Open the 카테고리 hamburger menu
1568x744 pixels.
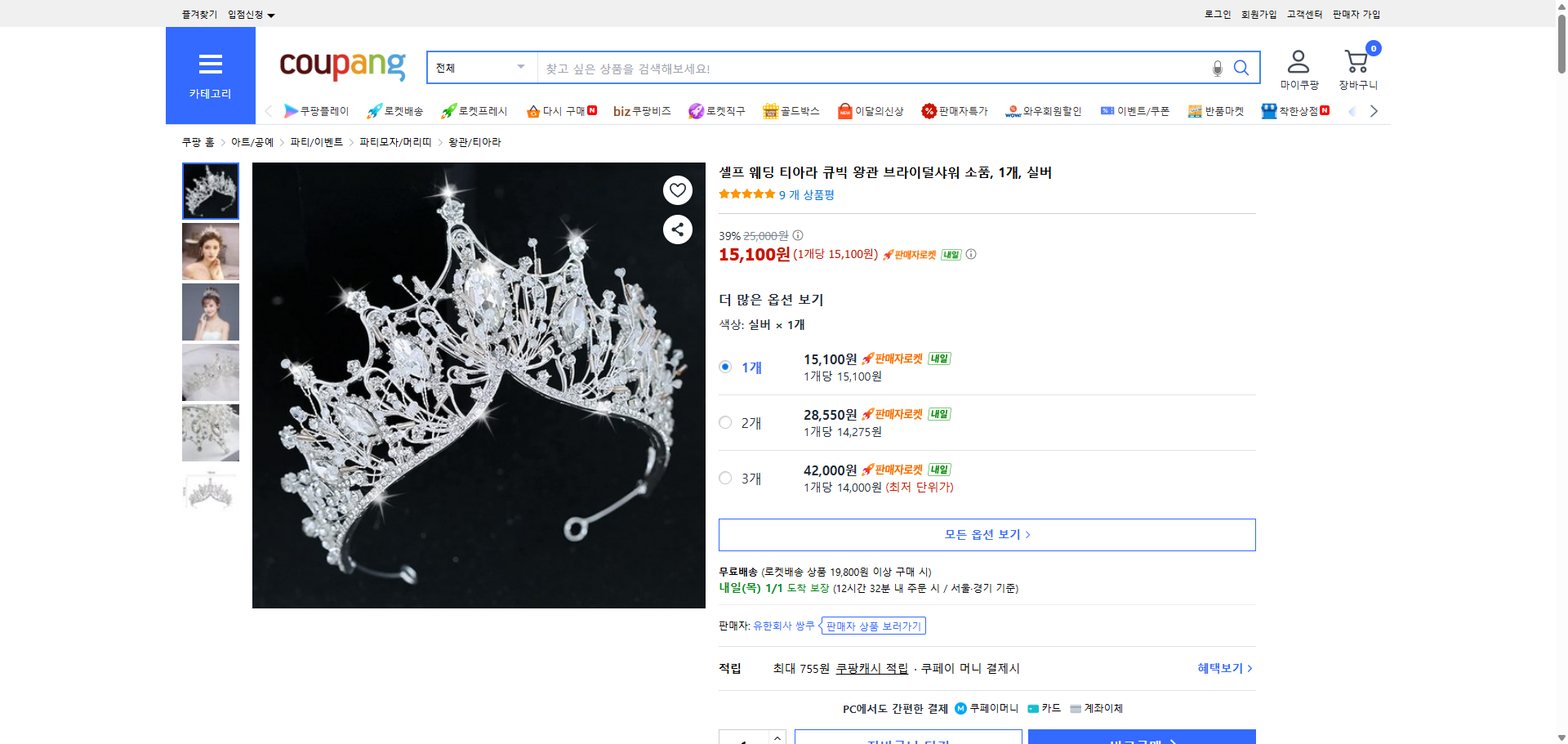coord(210,65)
